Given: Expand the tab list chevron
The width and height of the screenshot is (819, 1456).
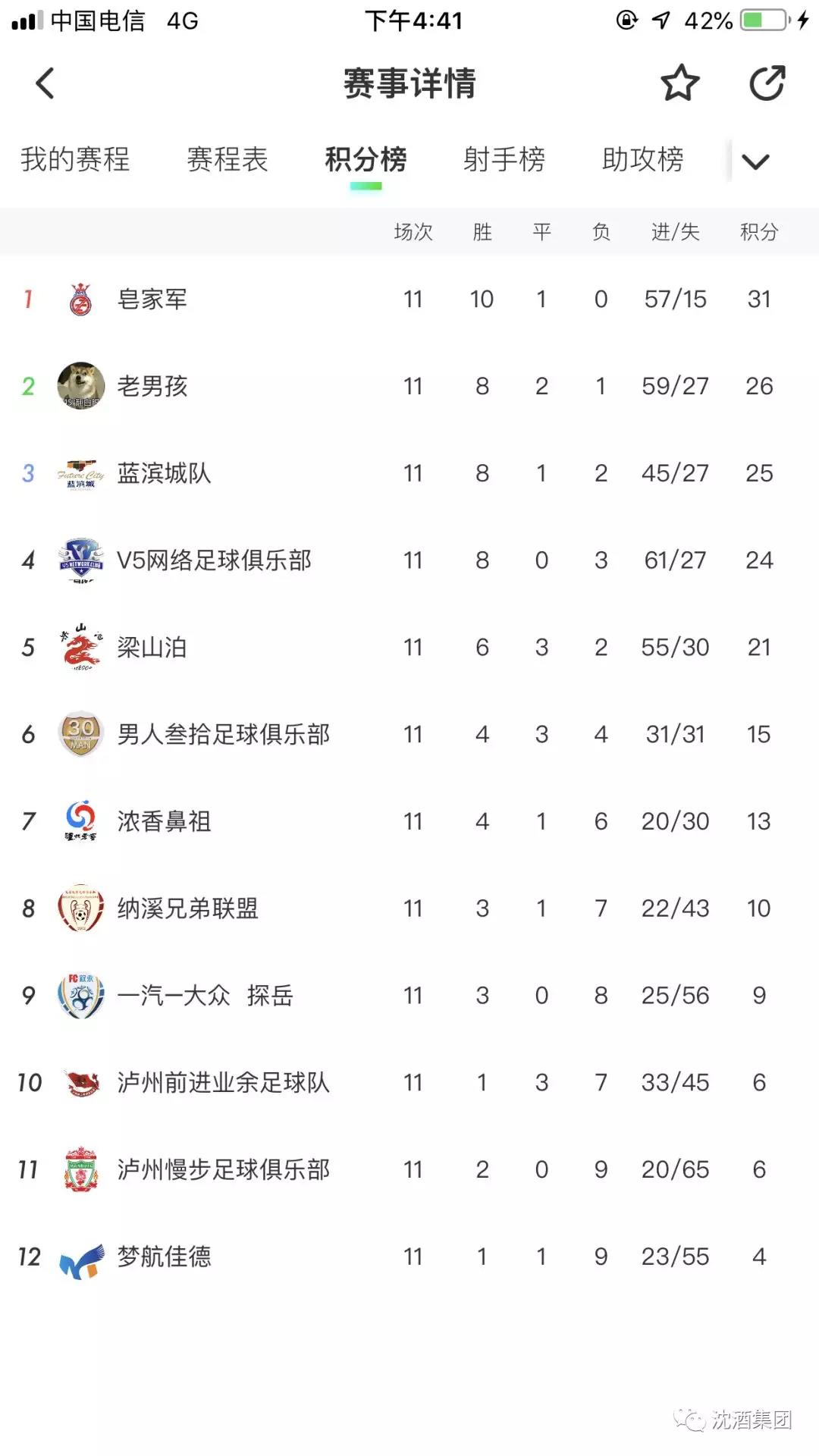Looking at the screenshot, I should point(755,161).
